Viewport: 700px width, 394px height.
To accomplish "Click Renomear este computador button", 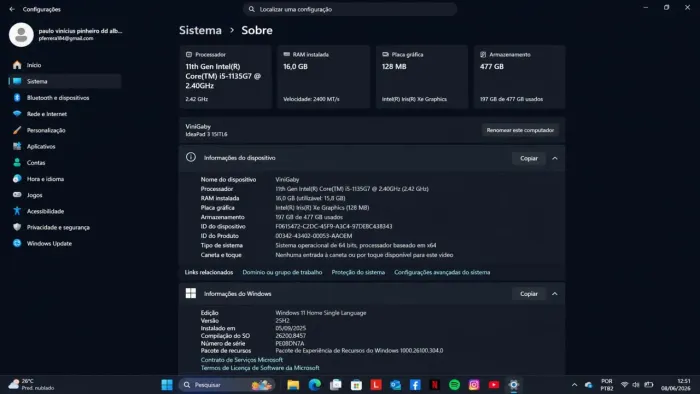I will click(520, 130).
